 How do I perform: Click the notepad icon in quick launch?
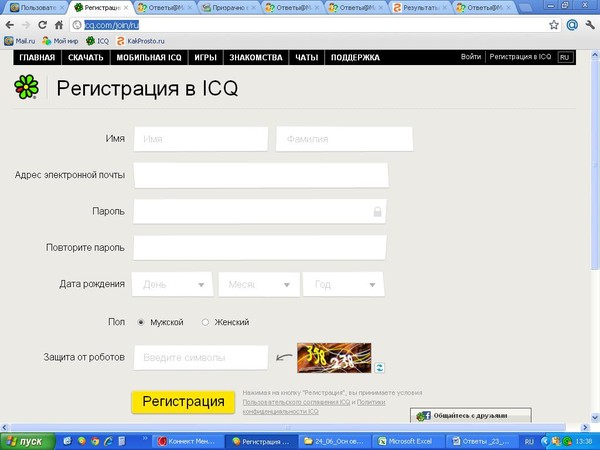122,442
